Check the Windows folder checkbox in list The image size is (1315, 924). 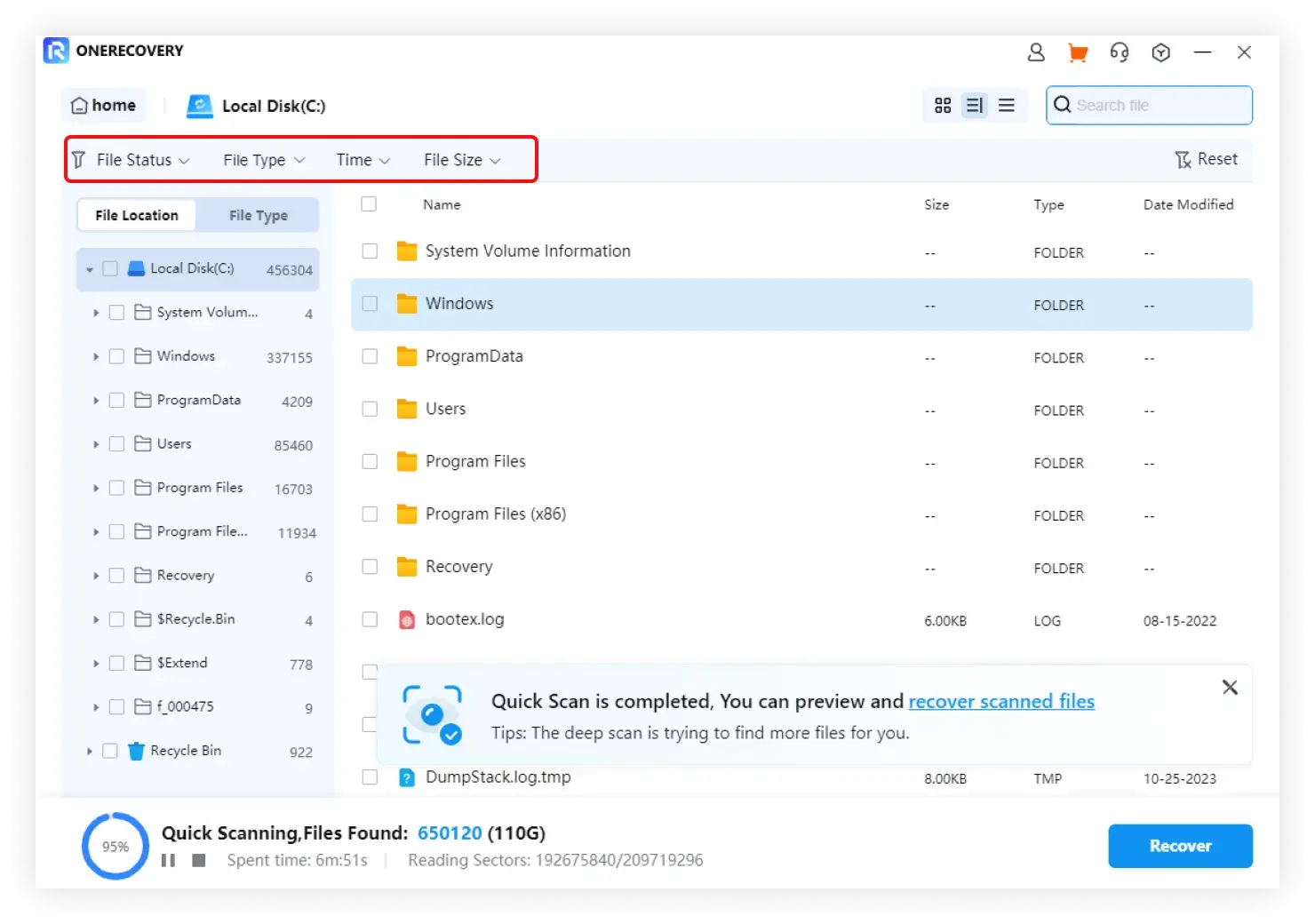point(370,304)
